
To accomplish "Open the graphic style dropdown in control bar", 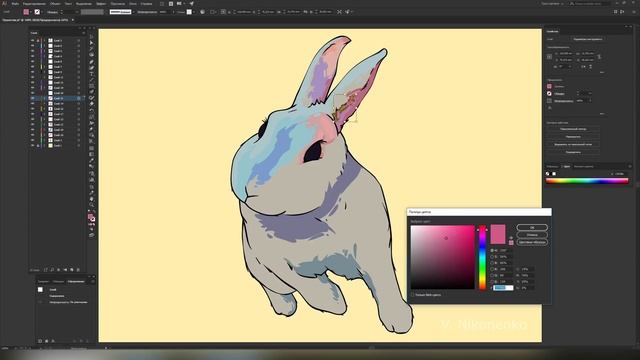I will point(193,12).
